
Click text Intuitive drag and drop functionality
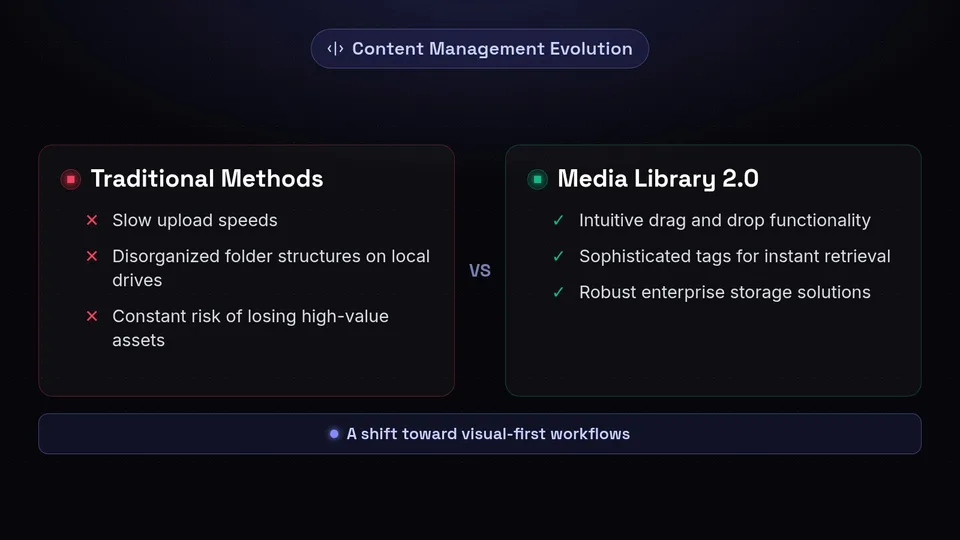(725, 220)
